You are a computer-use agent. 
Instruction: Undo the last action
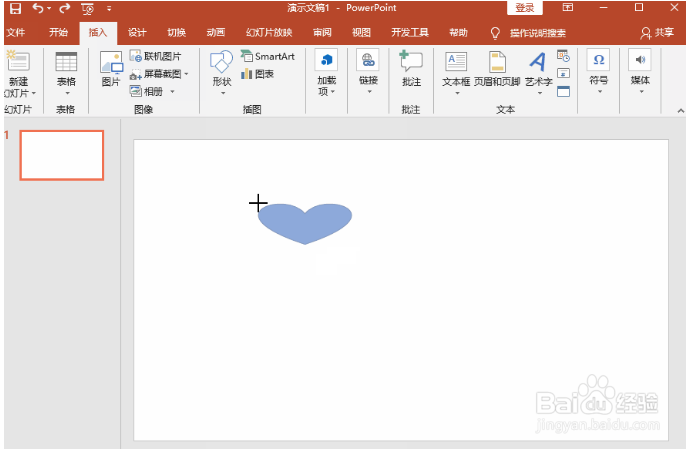tap(38, 8)
